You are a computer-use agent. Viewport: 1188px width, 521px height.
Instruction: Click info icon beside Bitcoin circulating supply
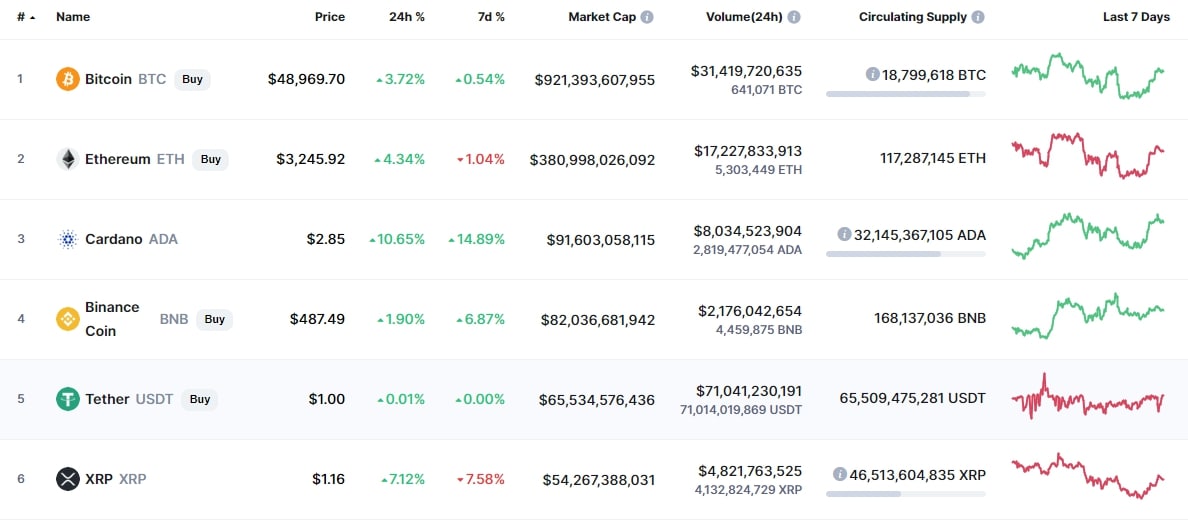[x=872, y=74]
